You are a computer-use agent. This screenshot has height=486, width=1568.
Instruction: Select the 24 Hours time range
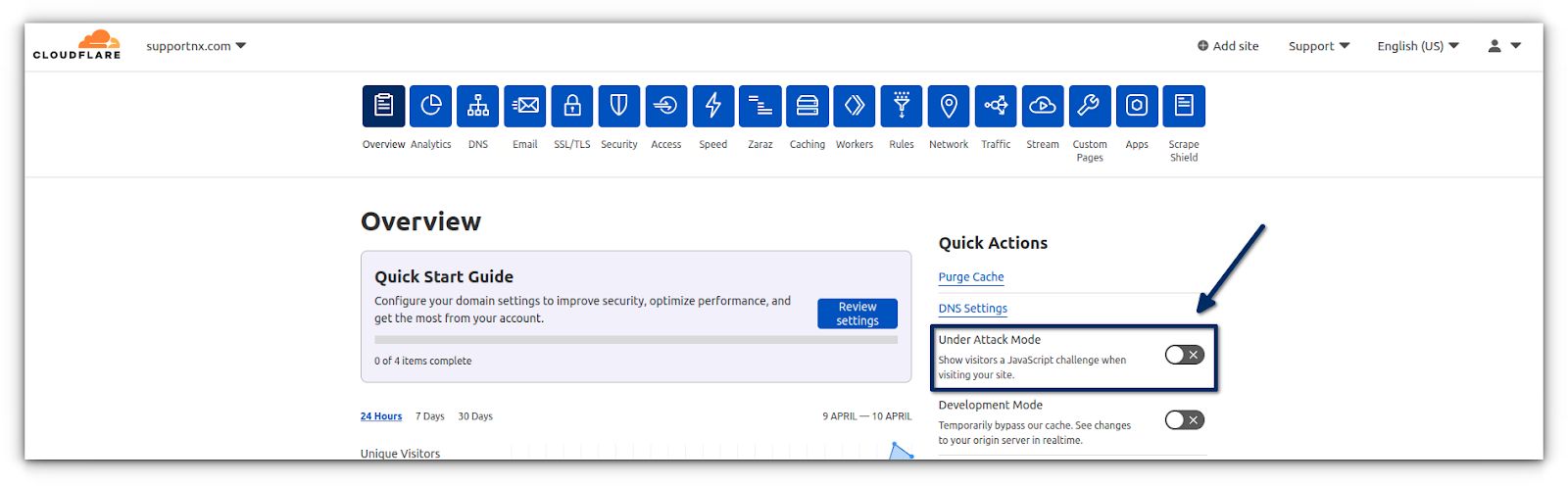point(381,416)
